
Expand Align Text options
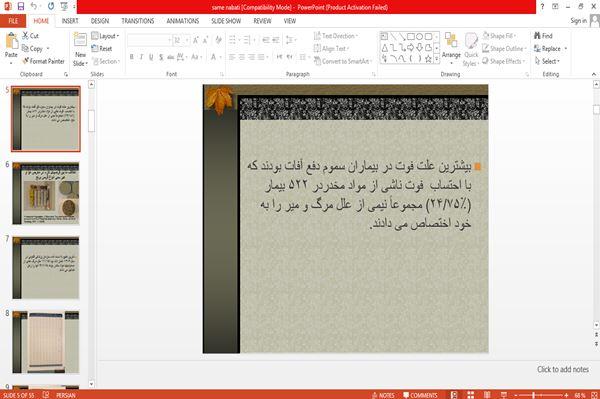pyautogui.click(x=331, y=49)
